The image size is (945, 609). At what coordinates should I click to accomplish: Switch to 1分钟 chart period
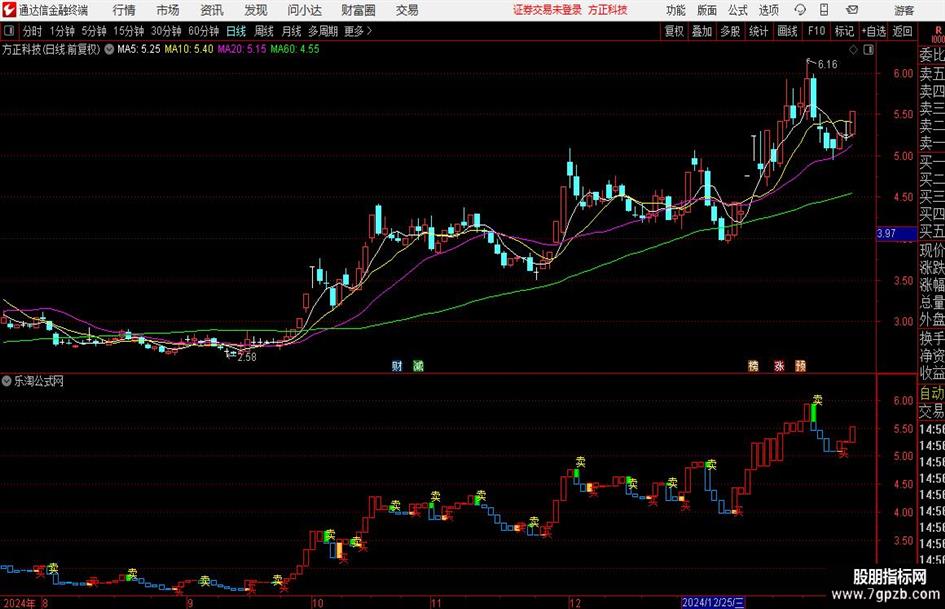point(61,31)
